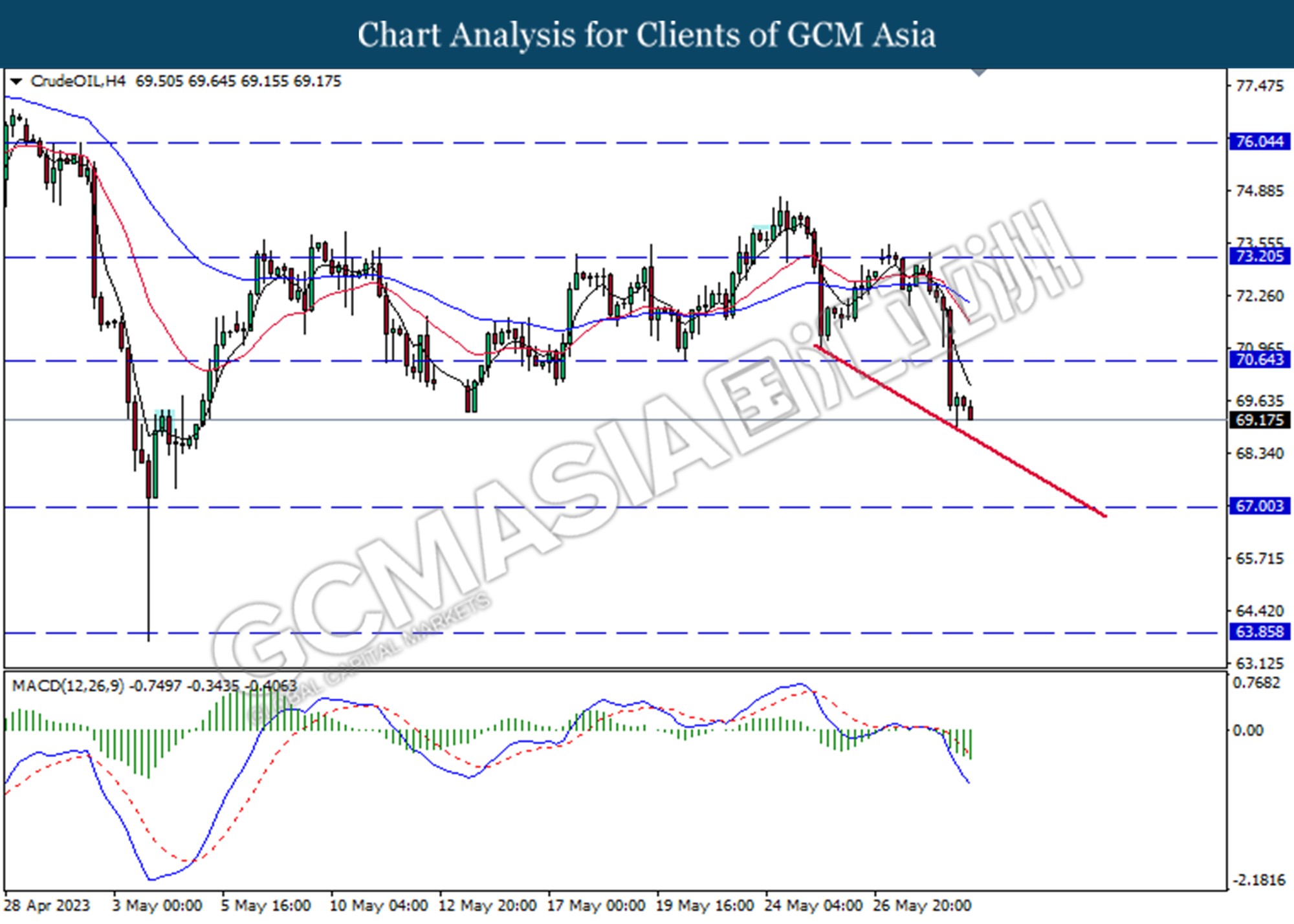The width and height of the screenshot is (1294, 924).
Task: Select the 63.858 support level label
Action: point(1259,632)
